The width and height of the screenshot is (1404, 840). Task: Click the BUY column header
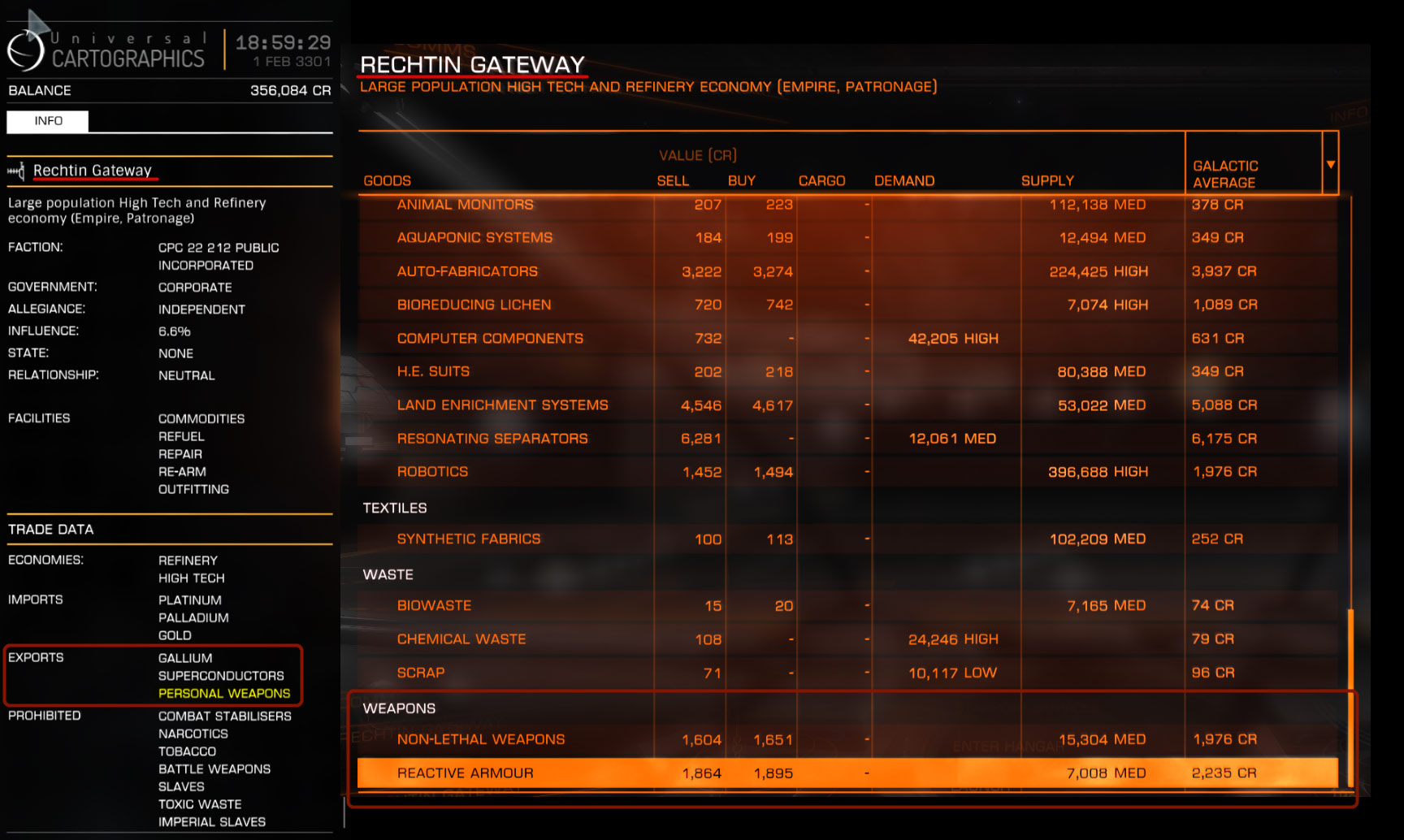742,180
